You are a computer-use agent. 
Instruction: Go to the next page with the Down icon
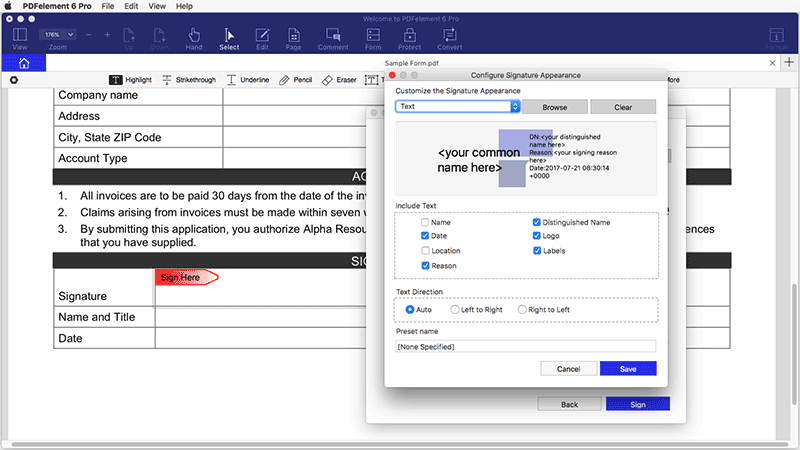160,39
